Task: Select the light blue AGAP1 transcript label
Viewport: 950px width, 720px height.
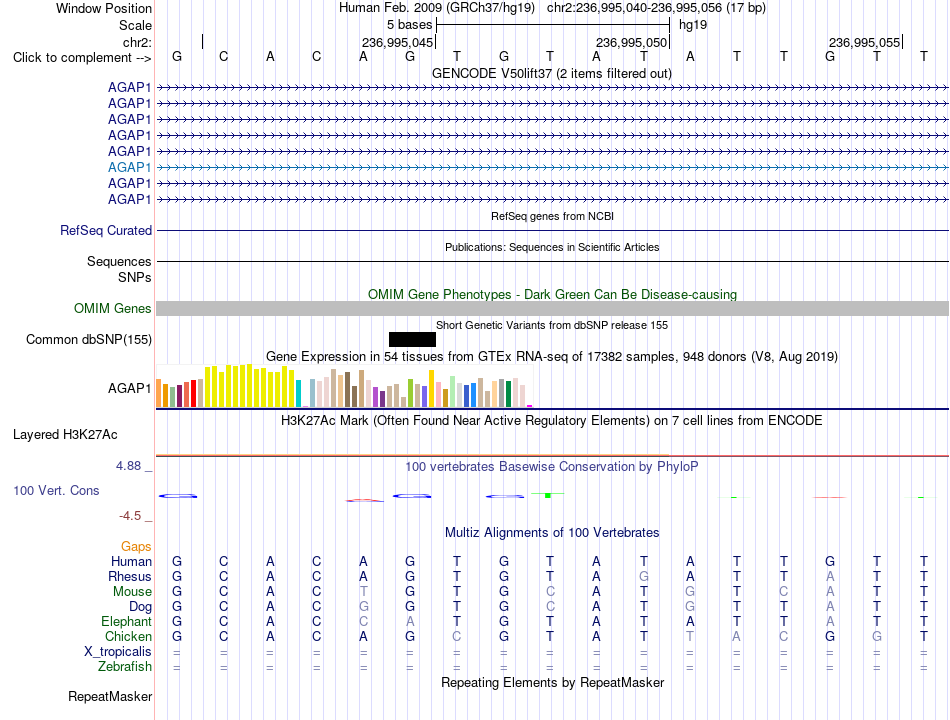Action: pos(129,167)
